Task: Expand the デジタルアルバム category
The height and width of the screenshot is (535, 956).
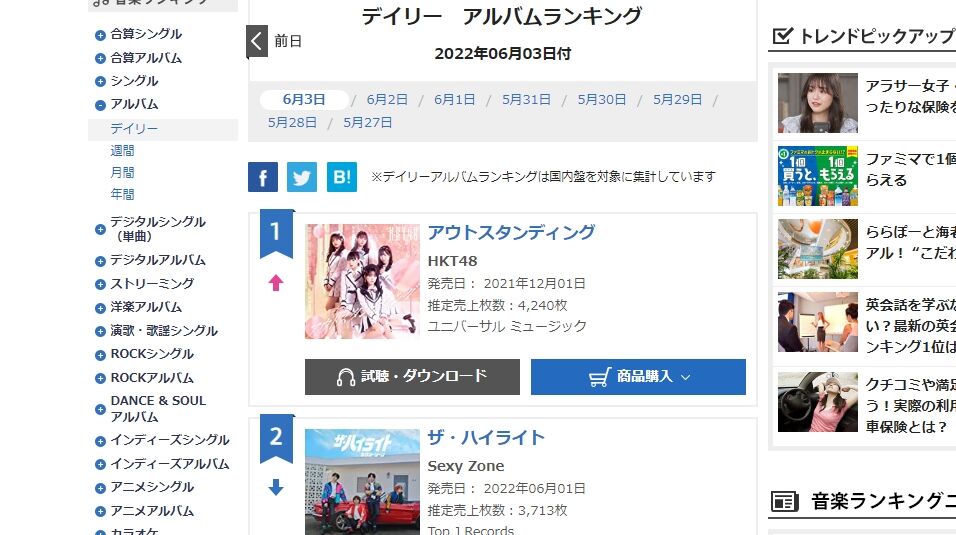Action: click(101, 261)
